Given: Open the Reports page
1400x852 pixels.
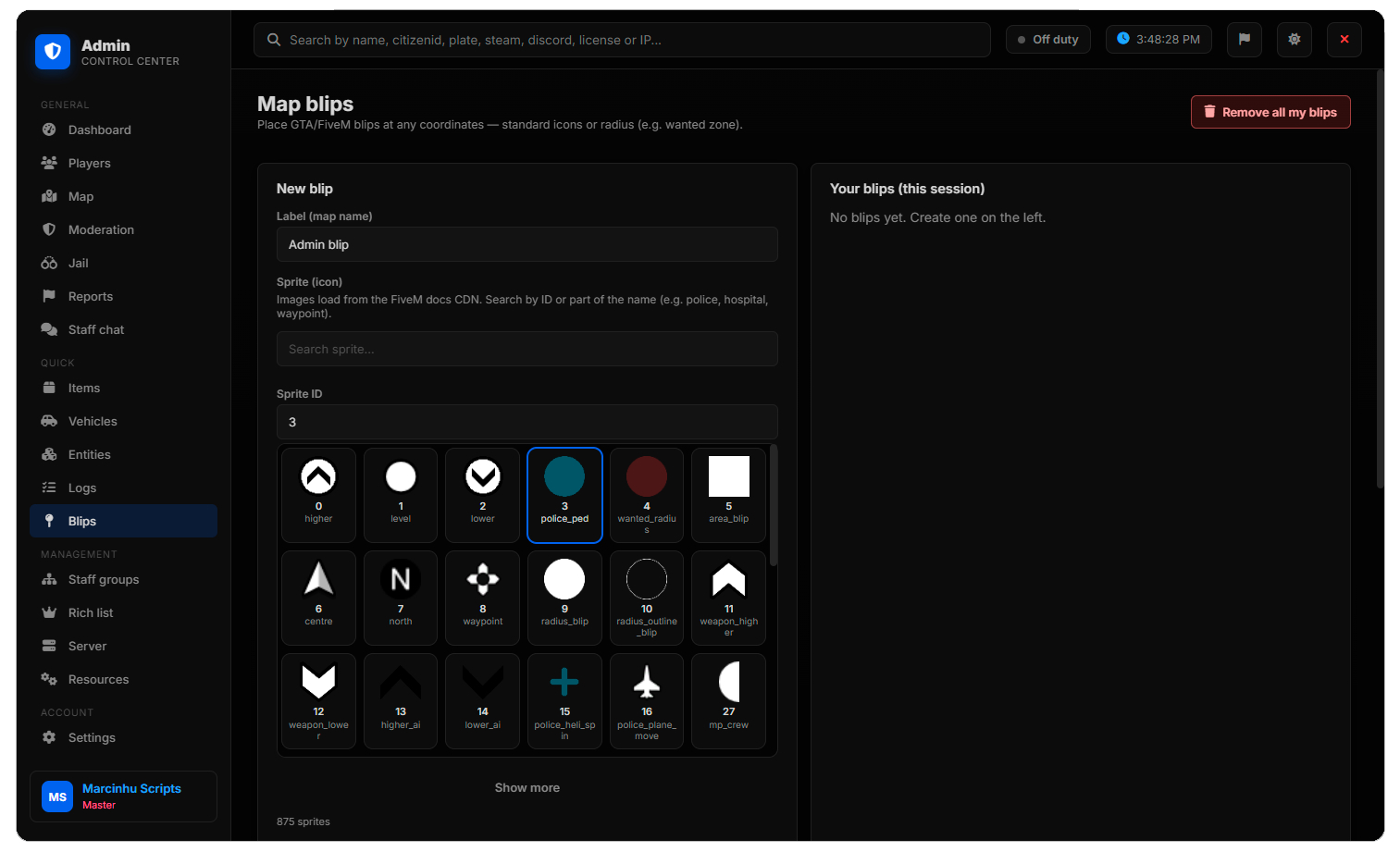Looking at the screenshot, I should pos(124,296).
